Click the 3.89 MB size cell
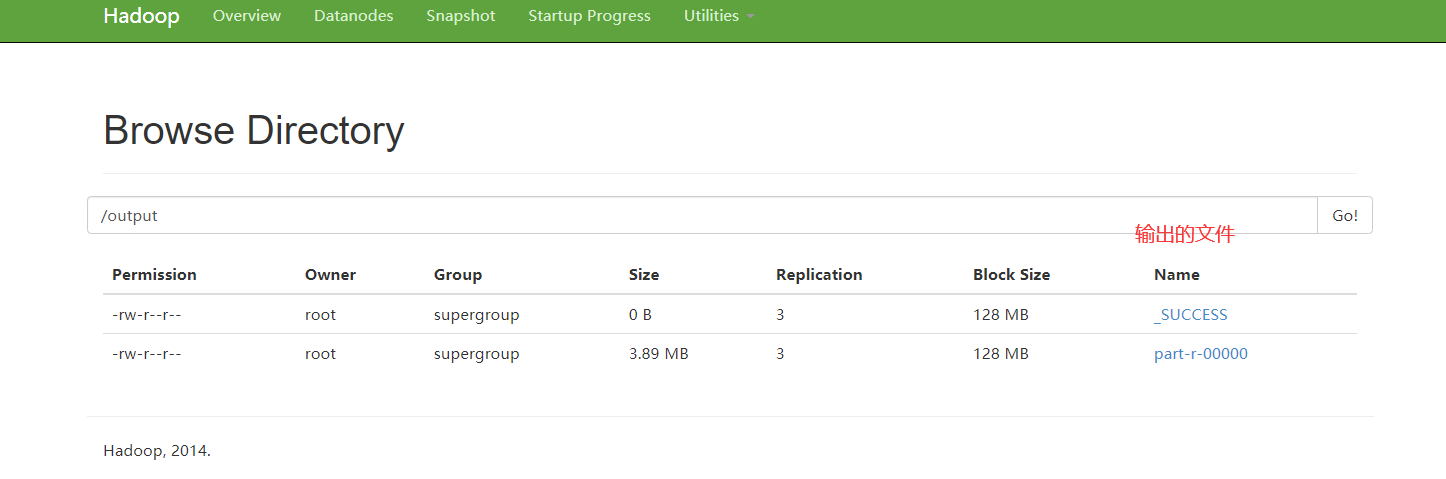The width and height of the screenshot is (1446, 479). click(658, 353)
